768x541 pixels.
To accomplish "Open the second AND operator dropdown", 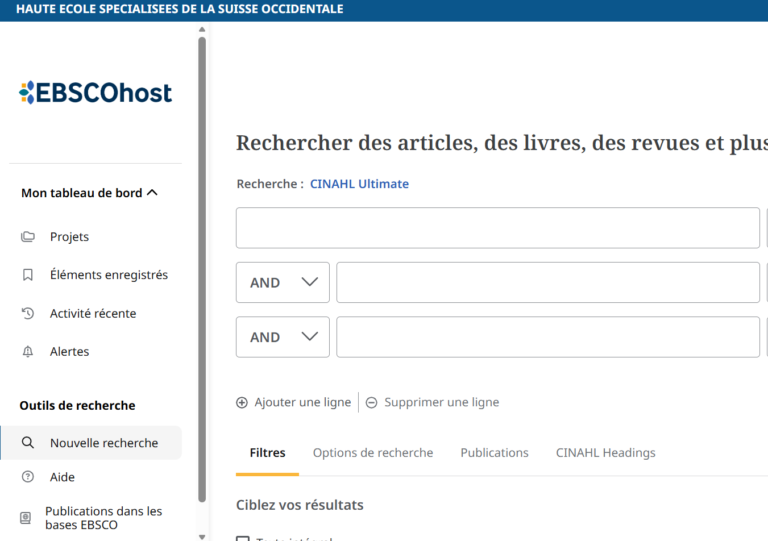I will [283, 337].
